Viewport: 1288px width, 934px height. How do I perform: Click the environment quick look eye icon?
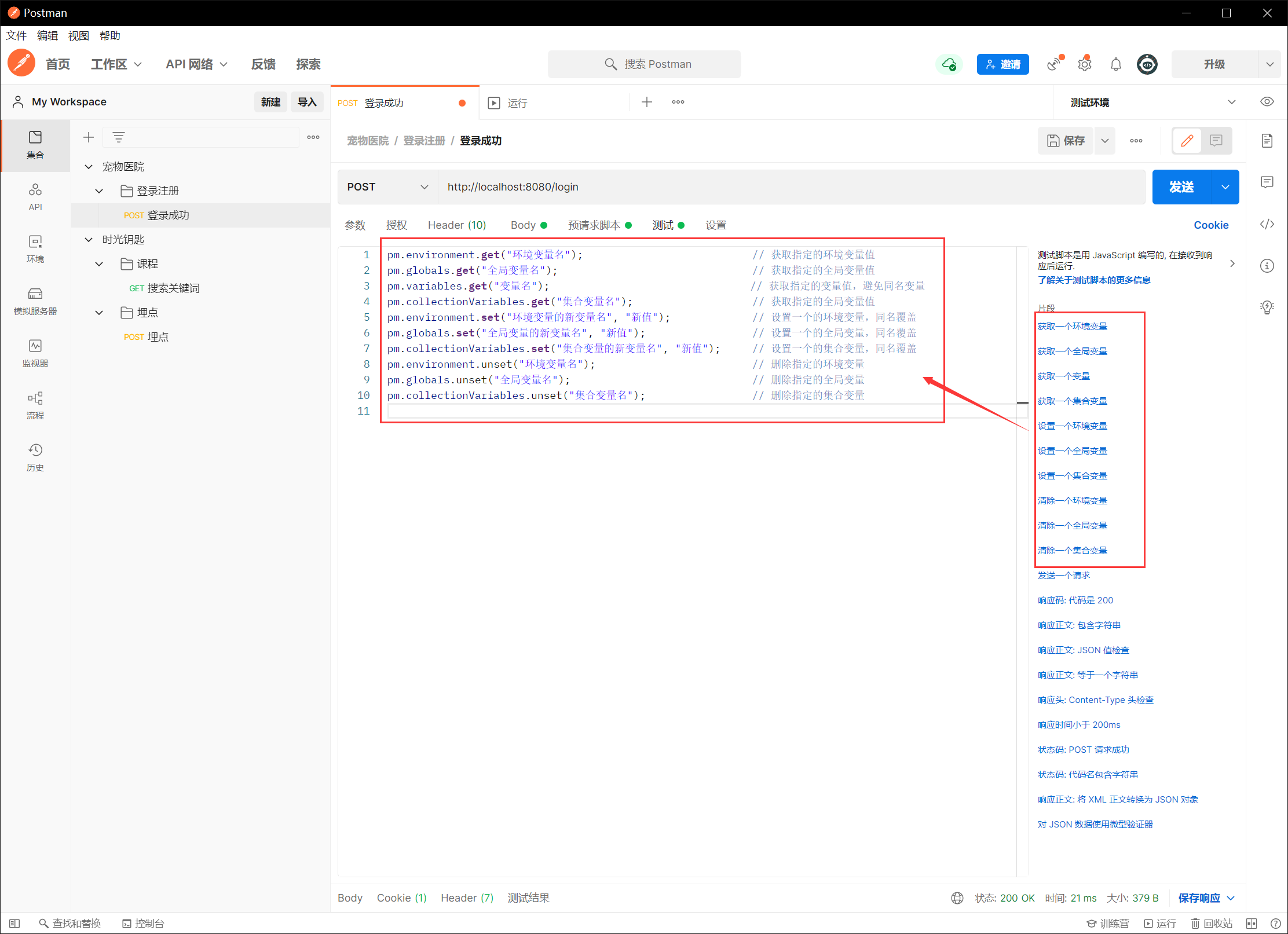coord(1267,102)
